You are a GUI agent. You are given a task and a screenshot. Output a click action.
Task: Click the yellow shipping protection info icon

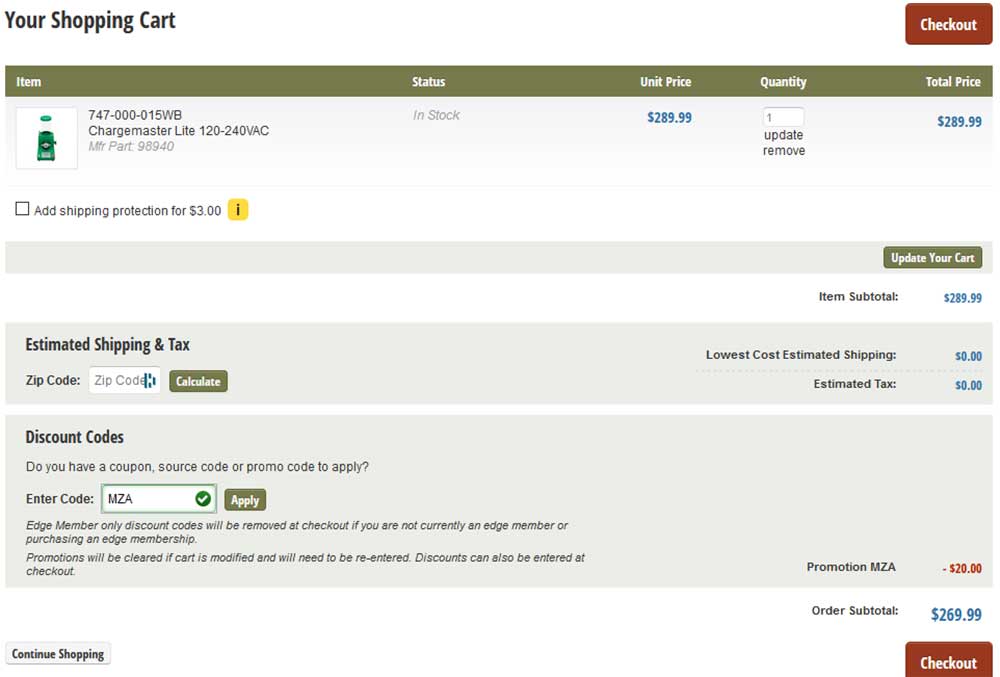click(x=238, y=210)
